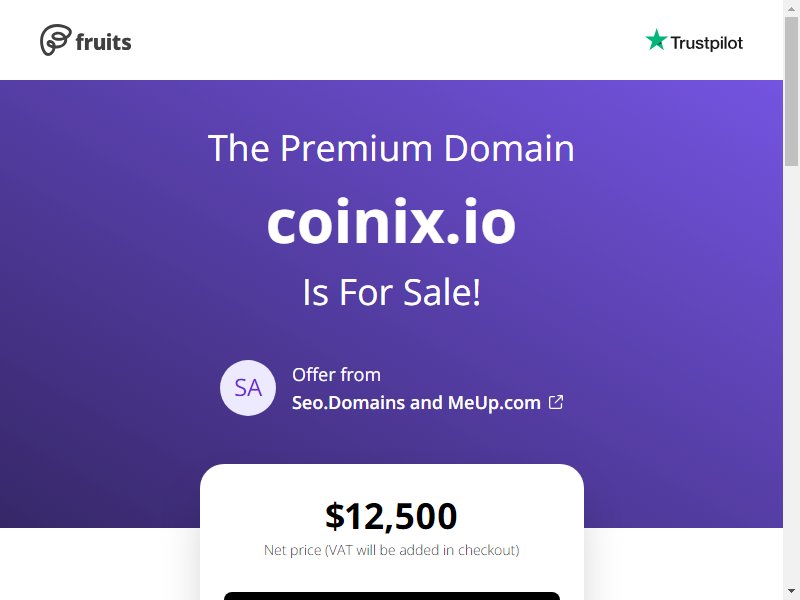This screenshot has height=600, width=800.
Task: Click the "Offer from" label
Action: (x=336, y=374)
